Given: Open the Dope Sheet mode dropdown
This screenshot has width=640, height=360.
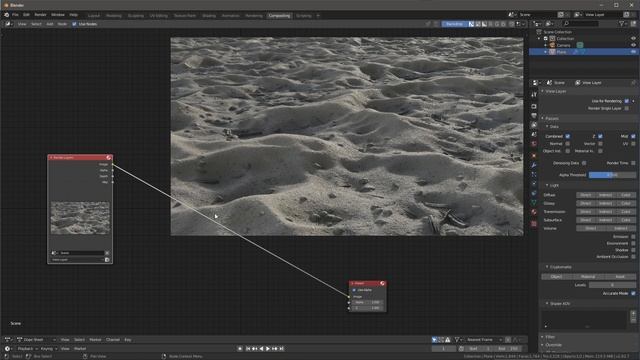Looking at the screenshot, I should [37, 340].
